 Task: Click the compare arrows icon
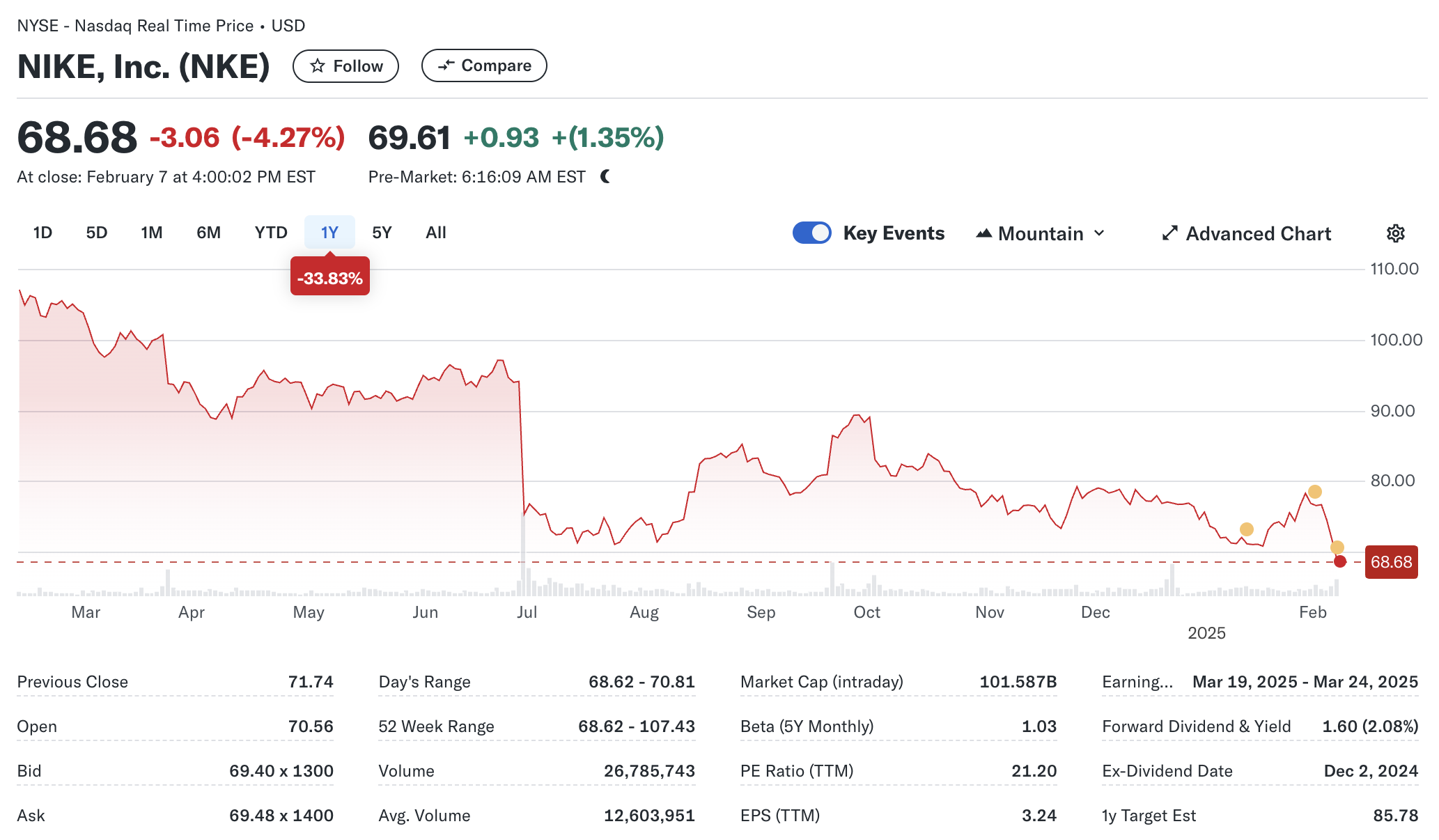tap(446, 65)
